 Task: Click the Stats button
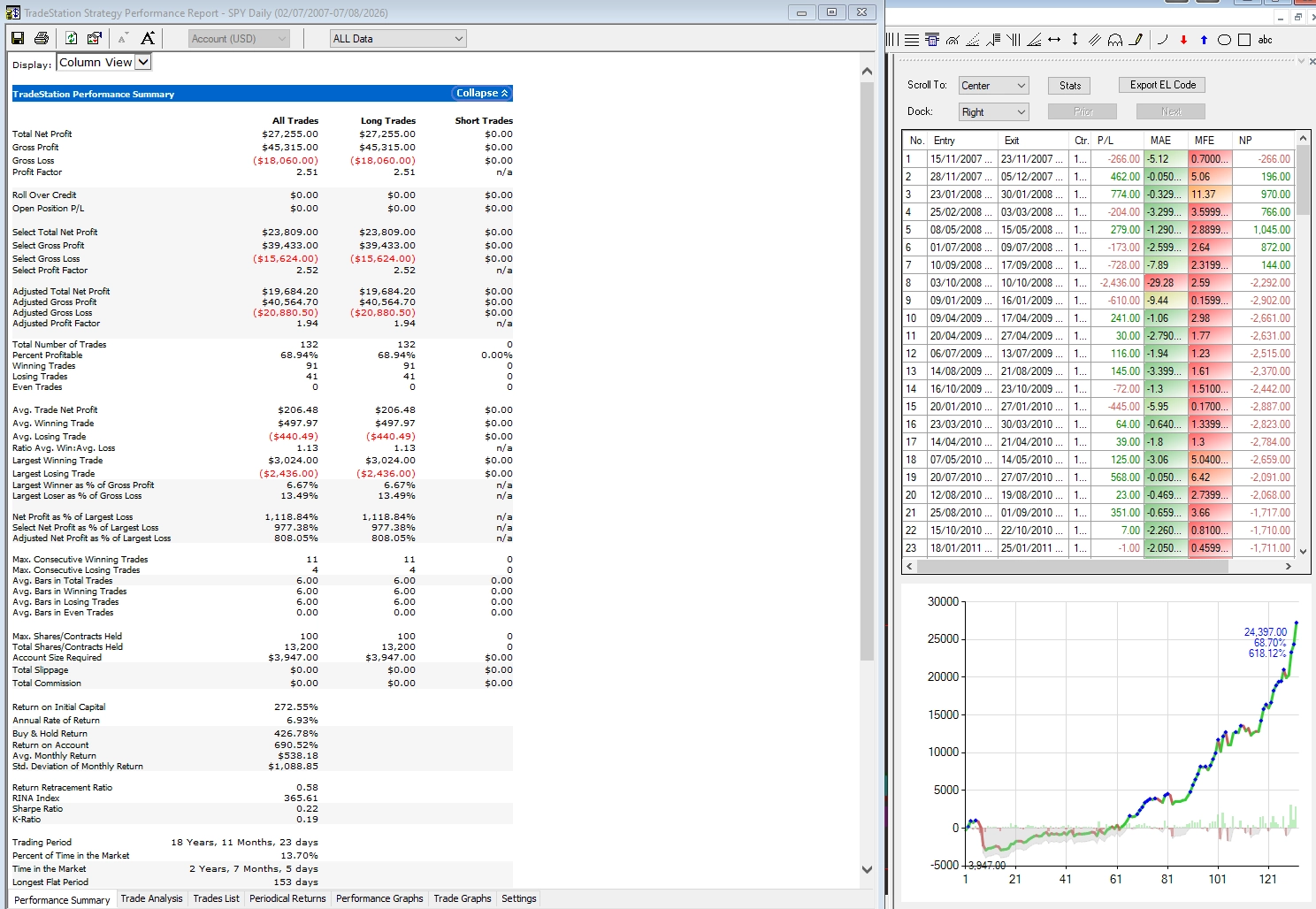click(x=1070, y=86)
